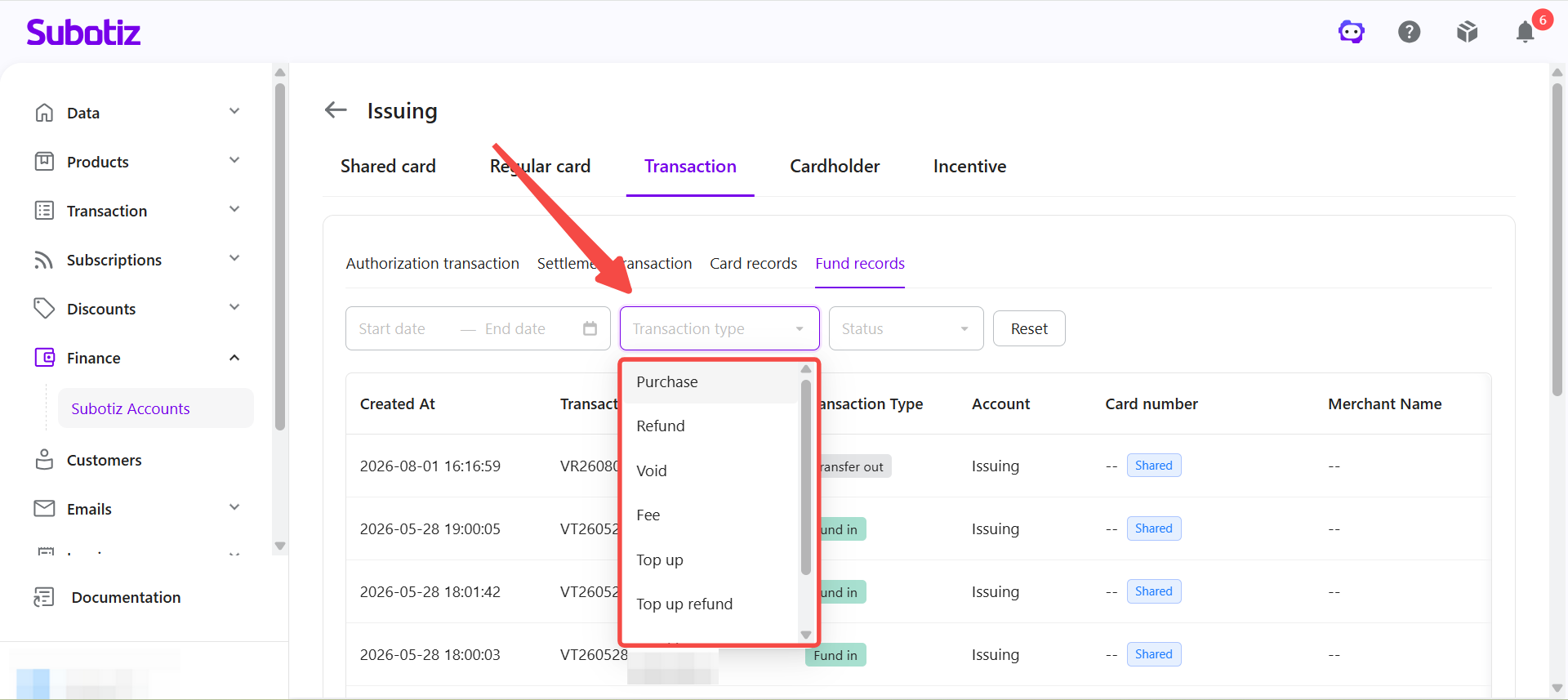The image size is (1568, 700).
Task: Click the dropdown list scroll-down arrow
Action: 806,635
